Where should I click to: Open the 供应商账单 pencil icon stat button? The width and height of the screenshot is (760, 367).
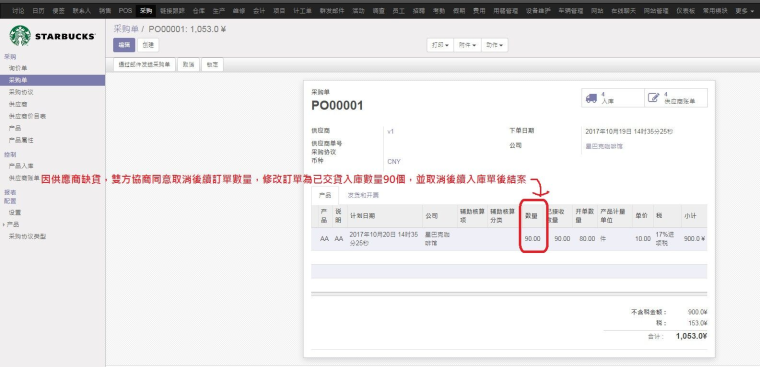[x=676, y=98]
